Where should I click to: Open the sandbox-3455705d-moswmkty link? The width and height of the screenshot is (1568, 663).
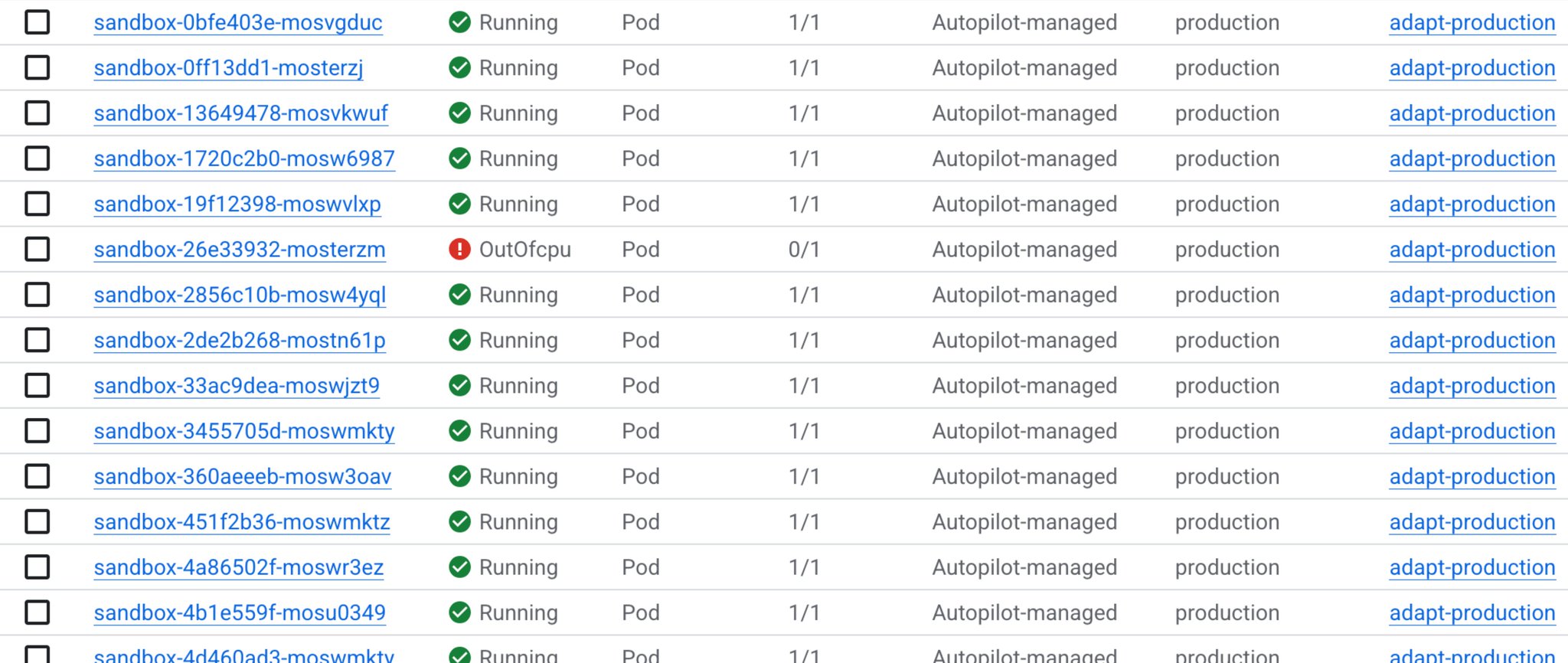coord(244,432)
